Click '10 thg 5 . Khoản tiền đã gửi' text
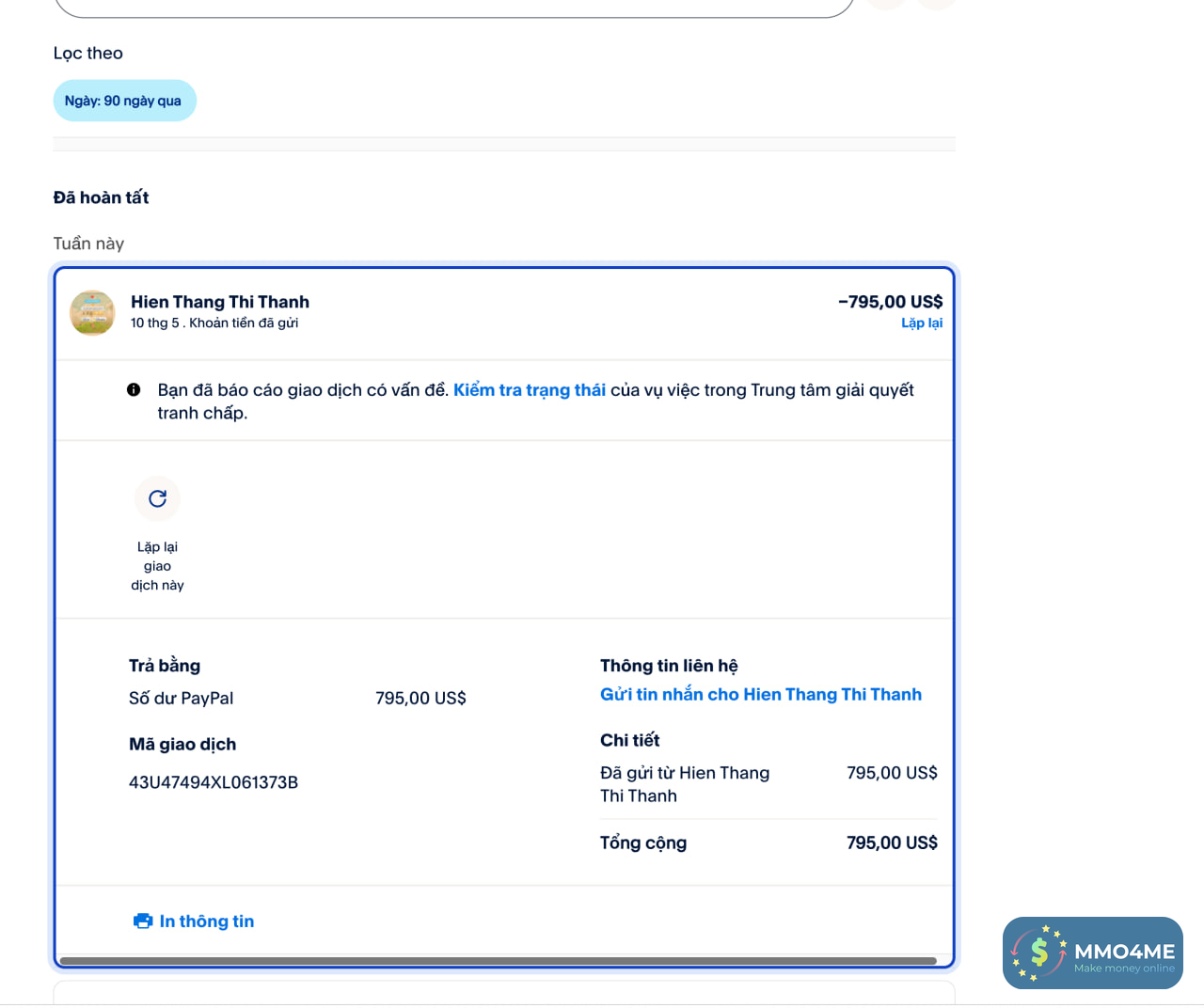The width and height of the screenshot is (1204, 1008). pyautogui.click(x=214, y=323)
